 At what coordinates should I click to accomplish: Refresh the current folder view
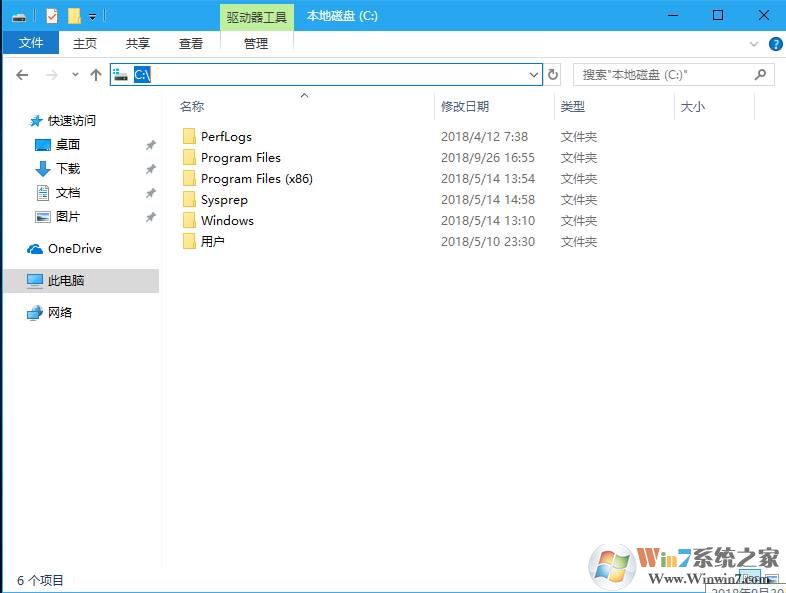coord(553,75)
